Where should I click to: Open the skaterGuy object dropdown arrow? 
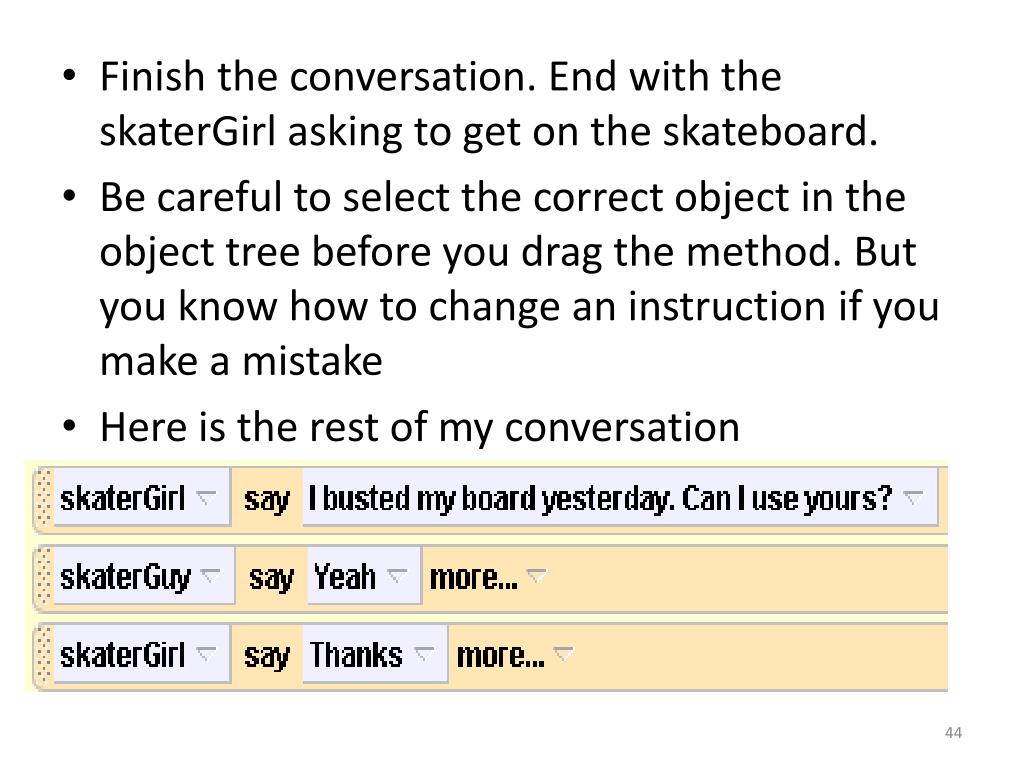click(x=210, y=575)
